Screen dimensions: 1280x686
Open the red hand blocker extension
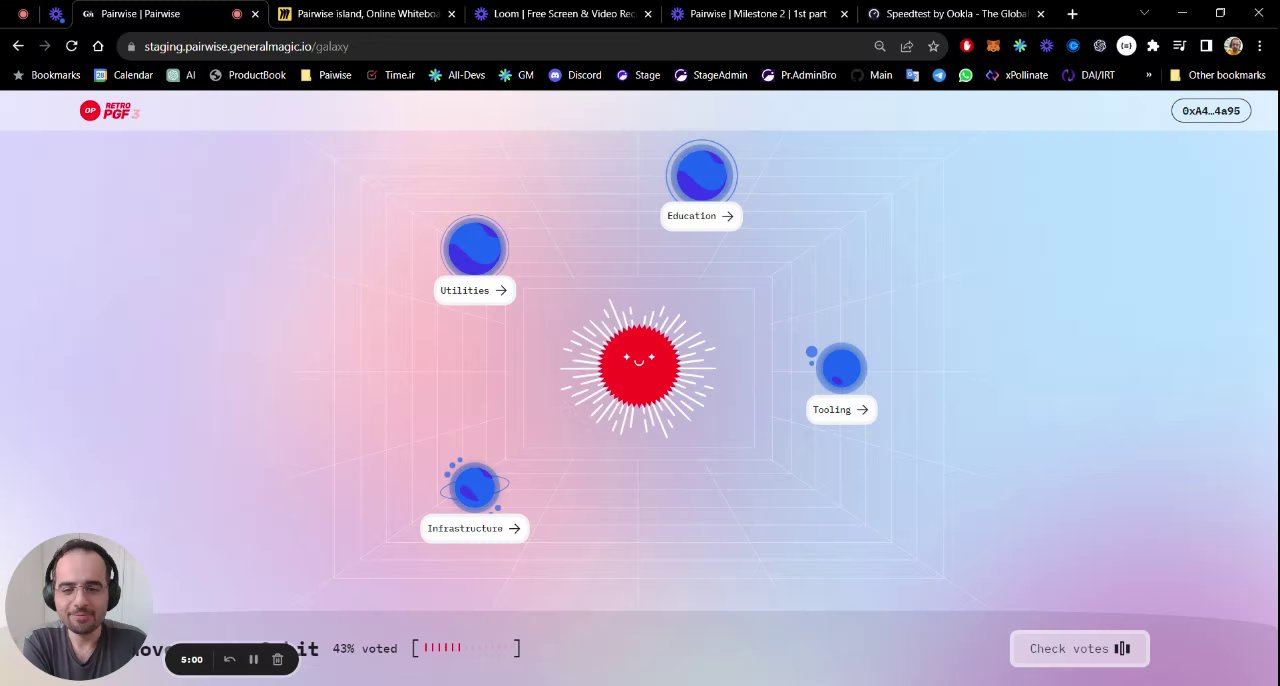[966, 46]
